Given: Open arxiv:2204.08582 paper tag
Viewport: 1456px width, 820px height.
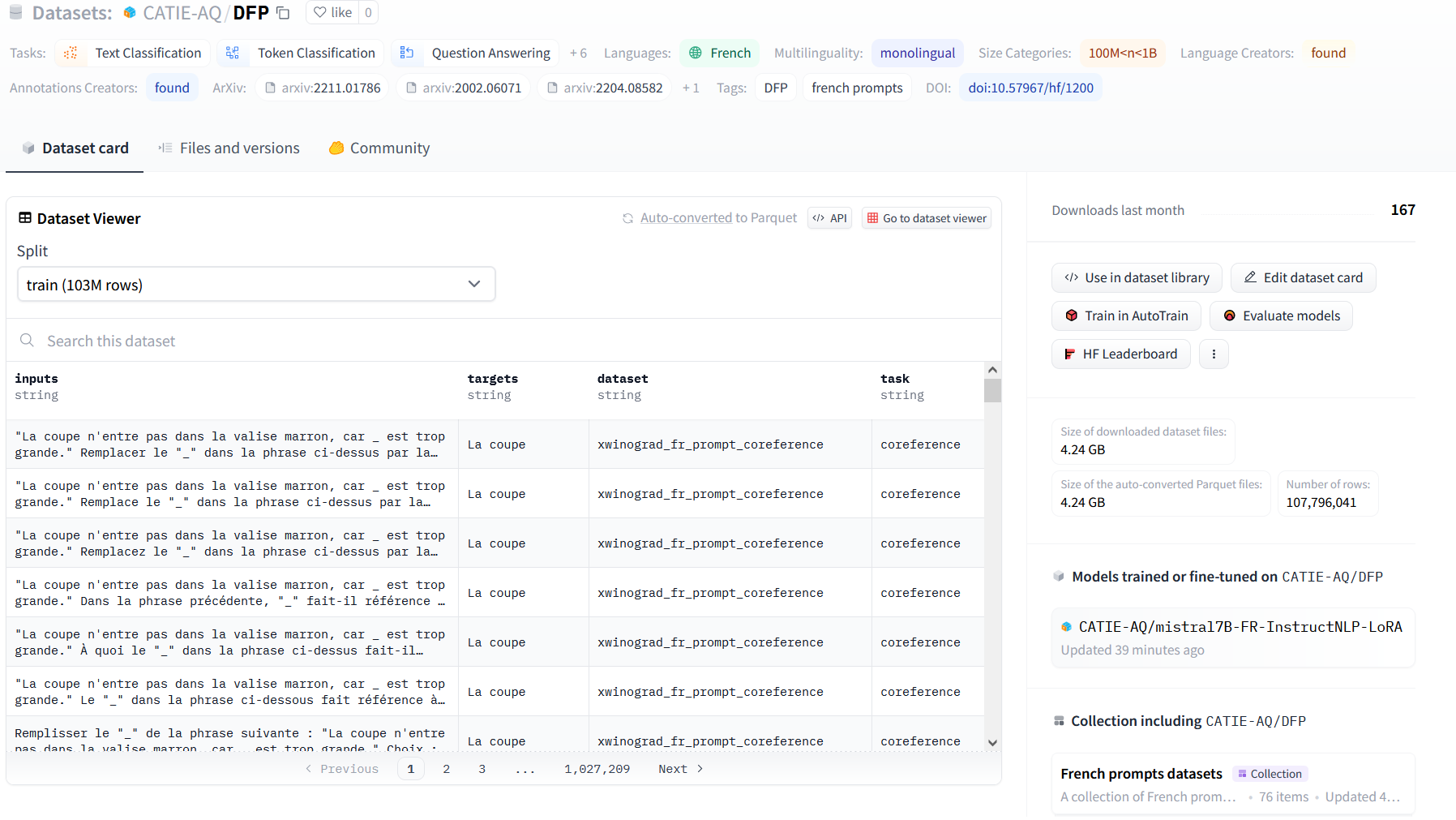Looking at the screenshot, I should [x=605, y=88].
